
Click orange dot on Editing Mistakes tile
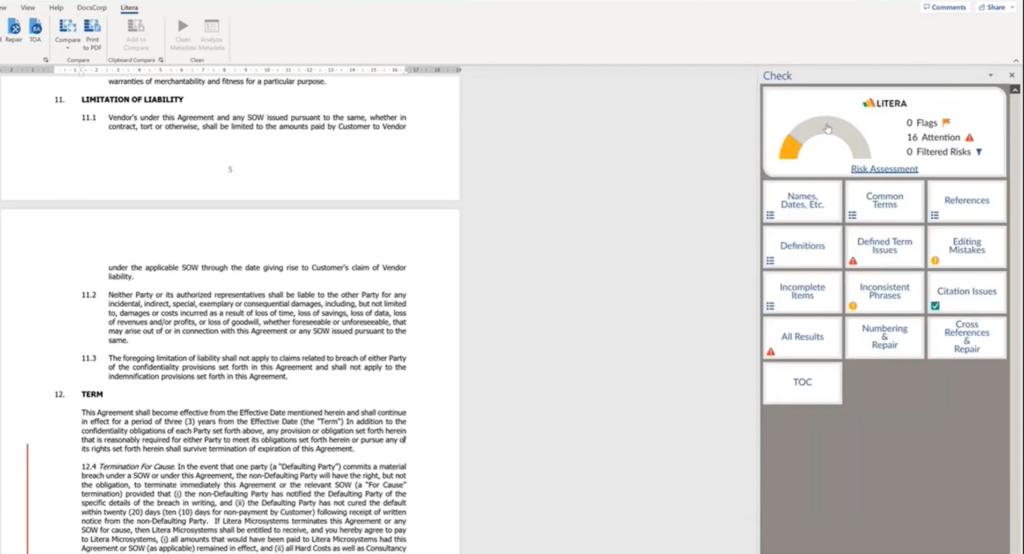935,261
